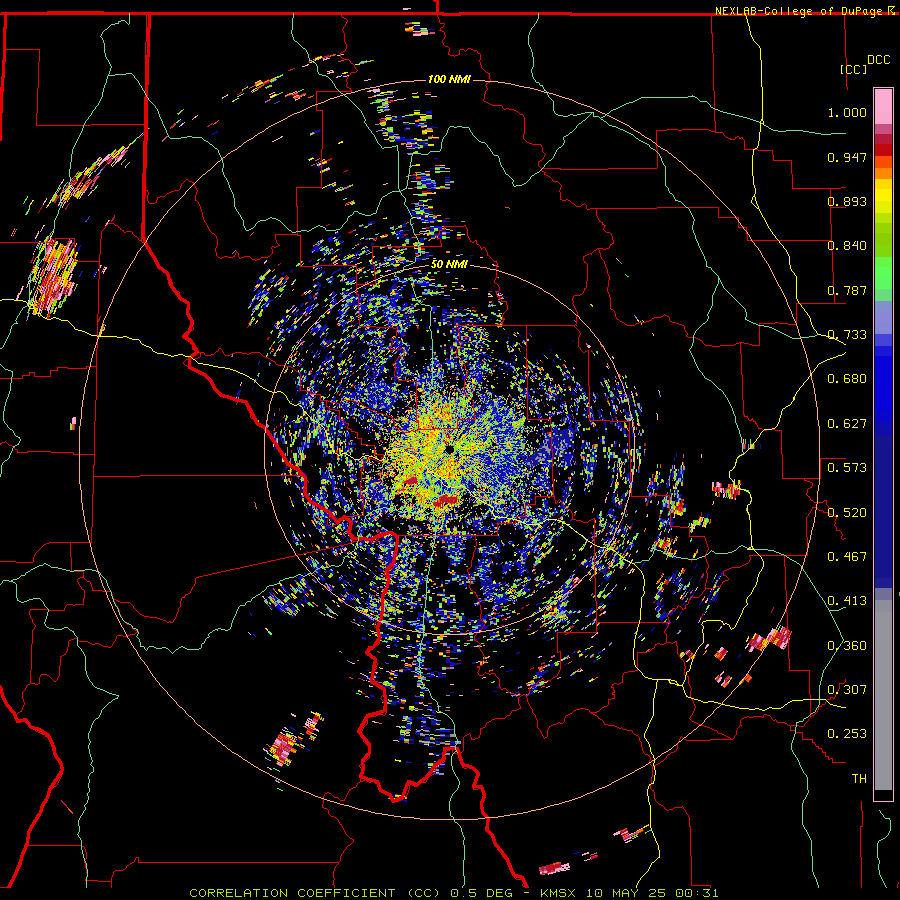Select the 0.947 scale value
Screen dimensions: 900x900
point(847,157)
